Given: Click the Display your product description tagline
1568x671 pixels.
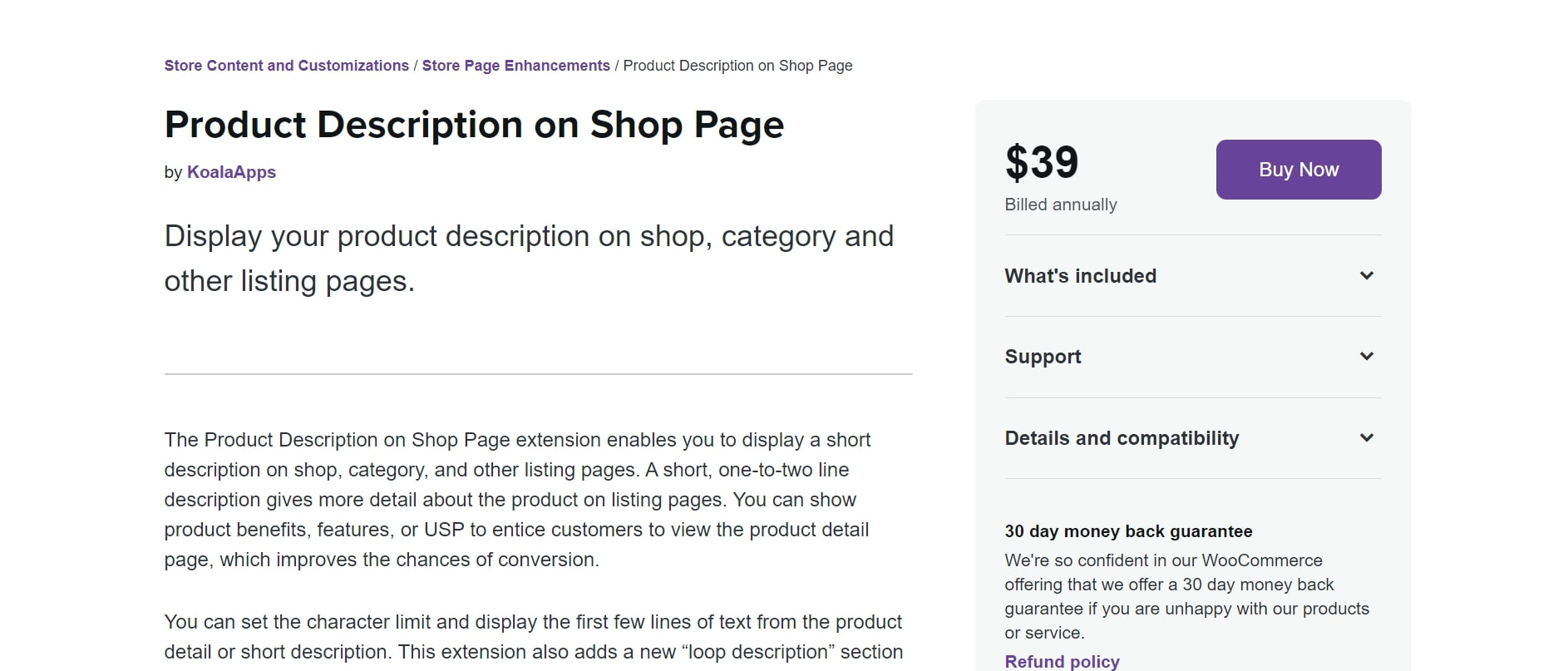Looking at the screenshot, I should click(x=529, y=259).
